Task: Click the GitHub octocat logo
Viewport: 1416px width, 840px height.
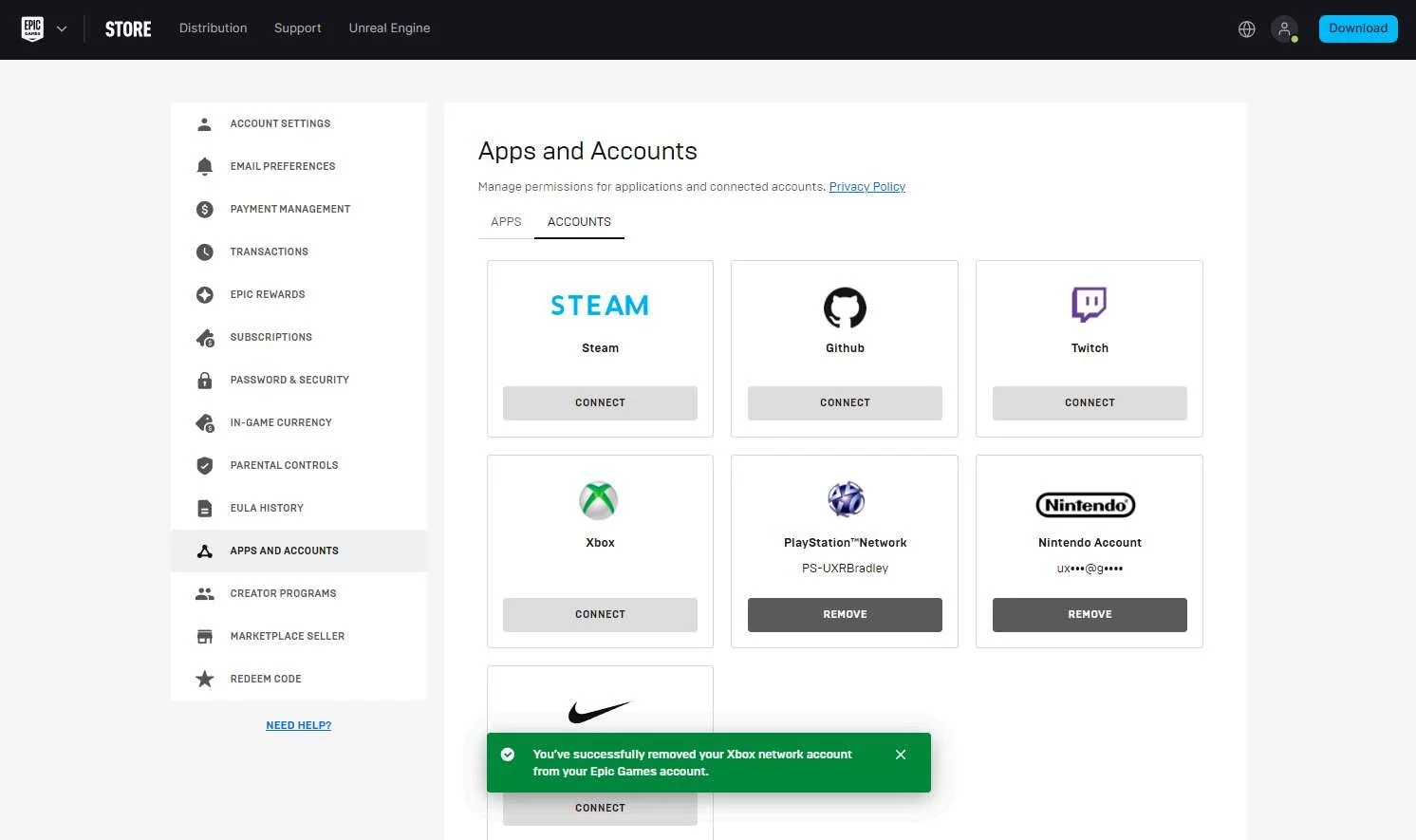Action: [845, 308]
